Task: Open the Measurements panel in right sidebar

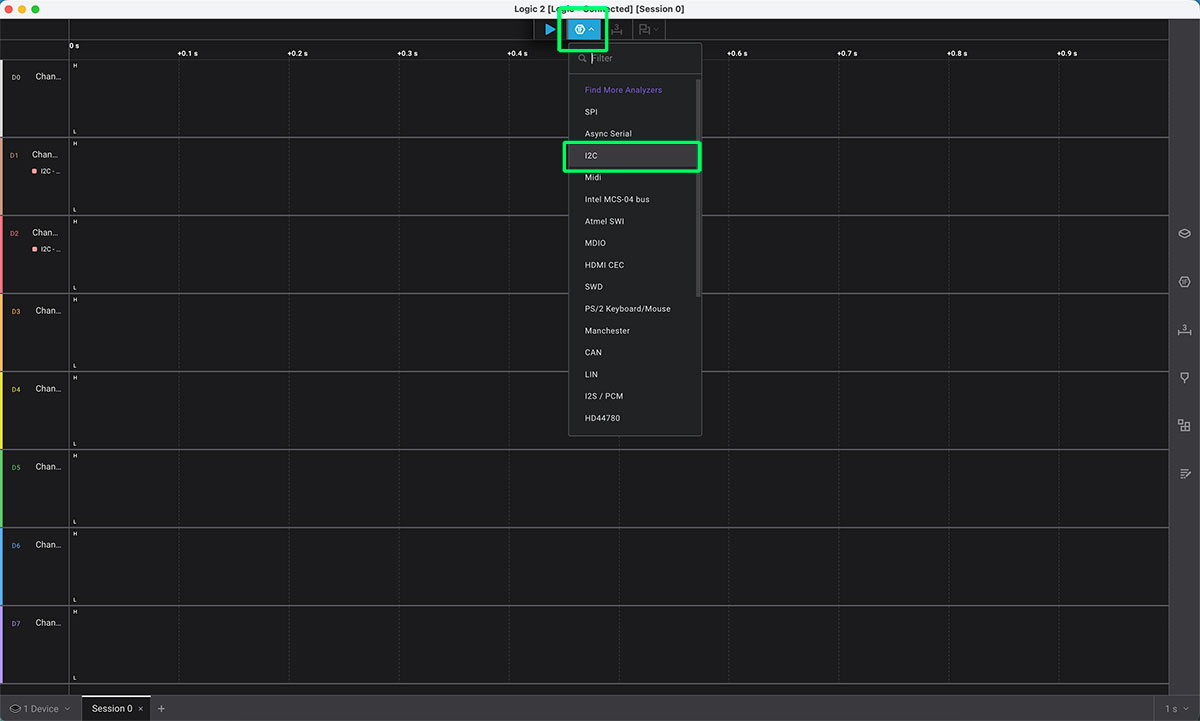Action: coord(1184,330)
